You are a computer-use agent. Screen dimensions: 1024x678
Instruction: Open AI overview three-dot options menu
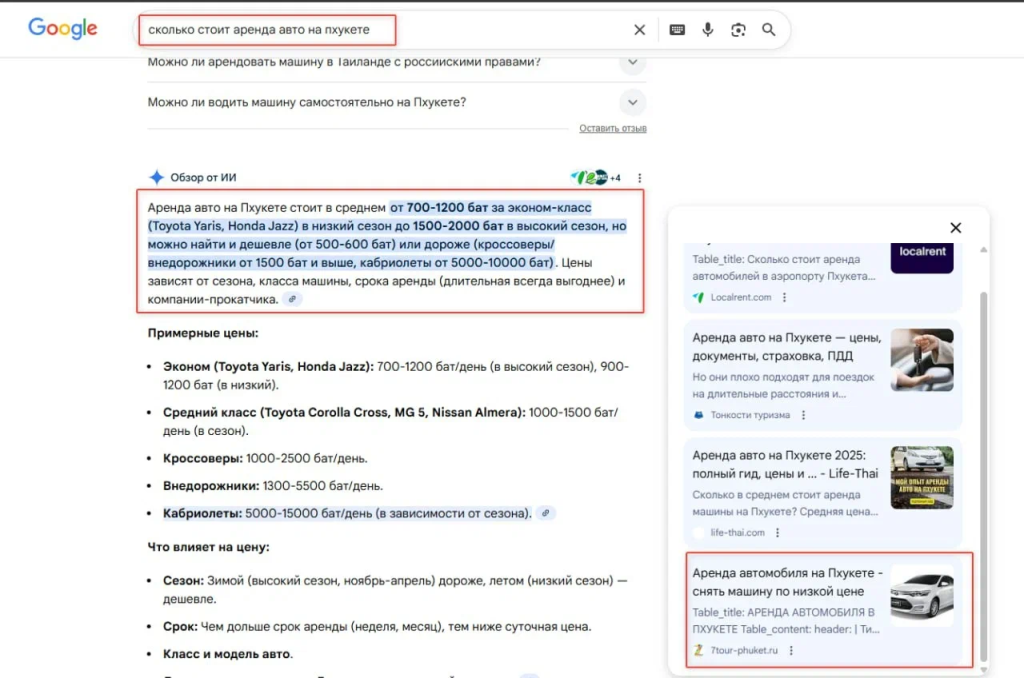(640, 178)
